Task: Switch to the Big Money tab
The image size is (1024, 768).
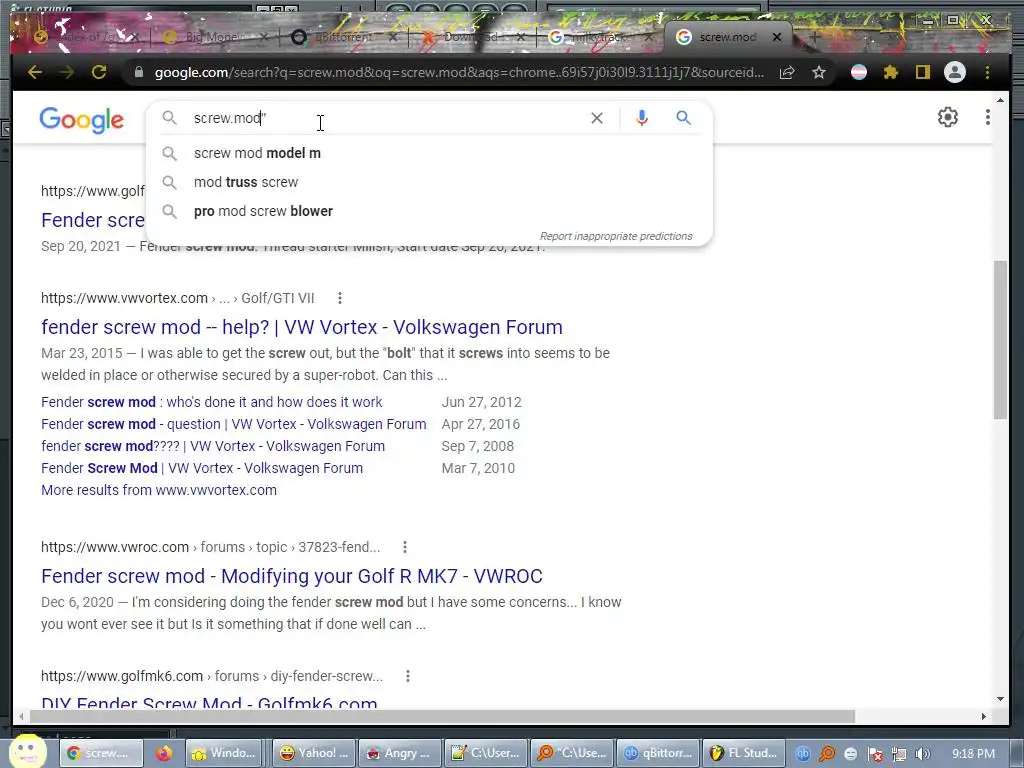Action: click(216, 37)
